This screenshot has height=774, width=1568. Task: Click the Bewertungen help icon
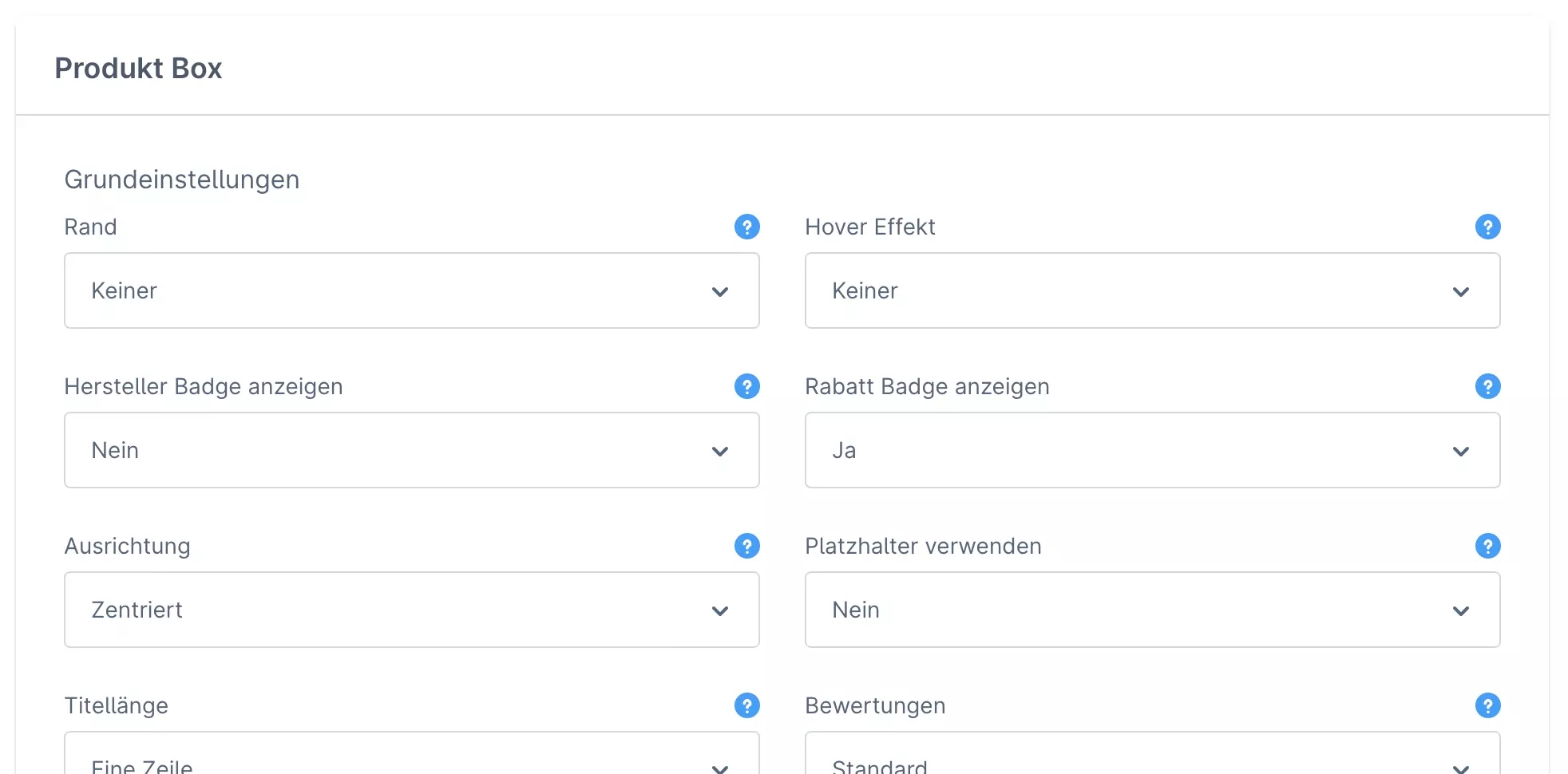pyautogui.click(x=1487, y=705)
